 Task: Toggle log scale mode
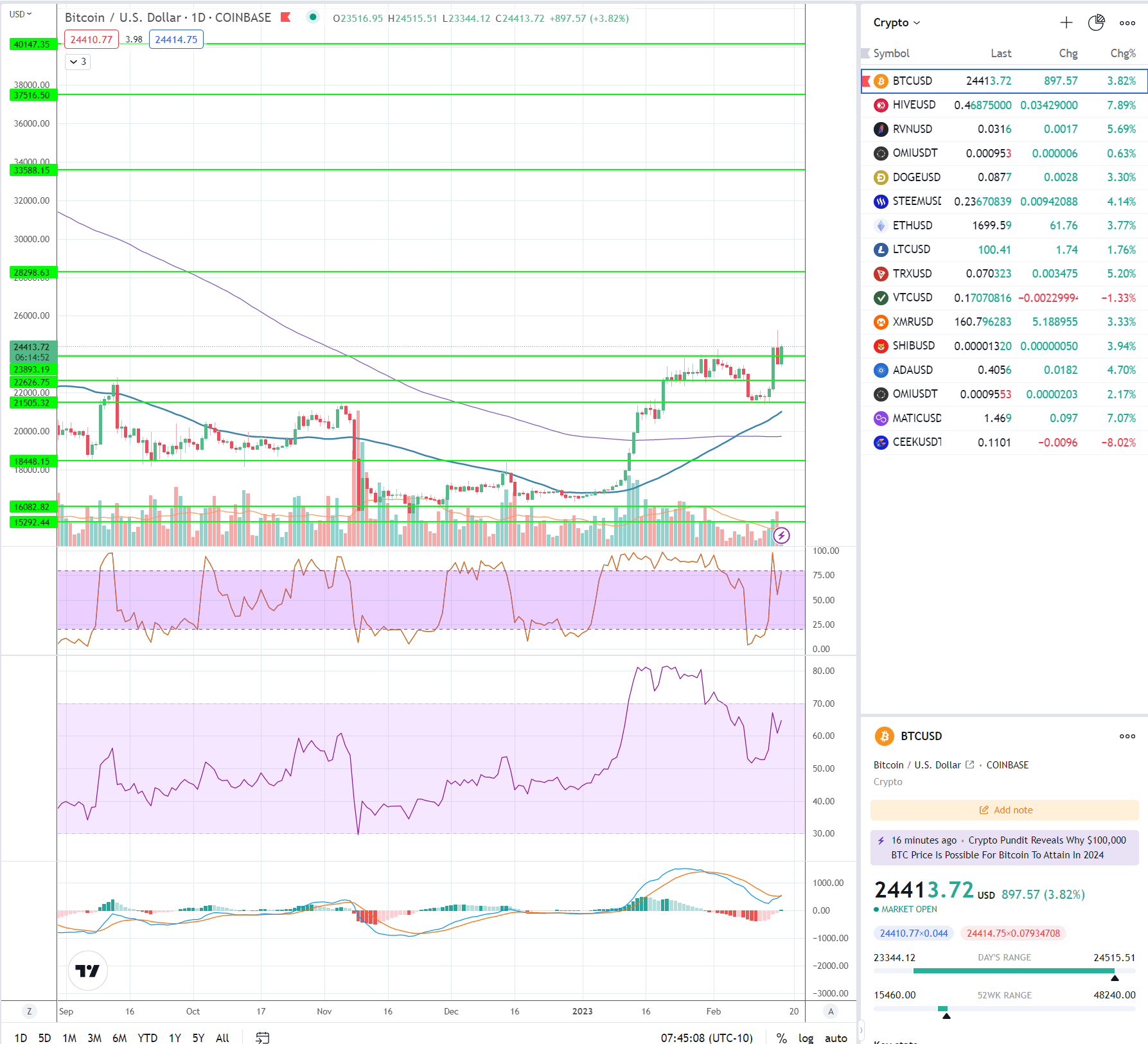806,1038
